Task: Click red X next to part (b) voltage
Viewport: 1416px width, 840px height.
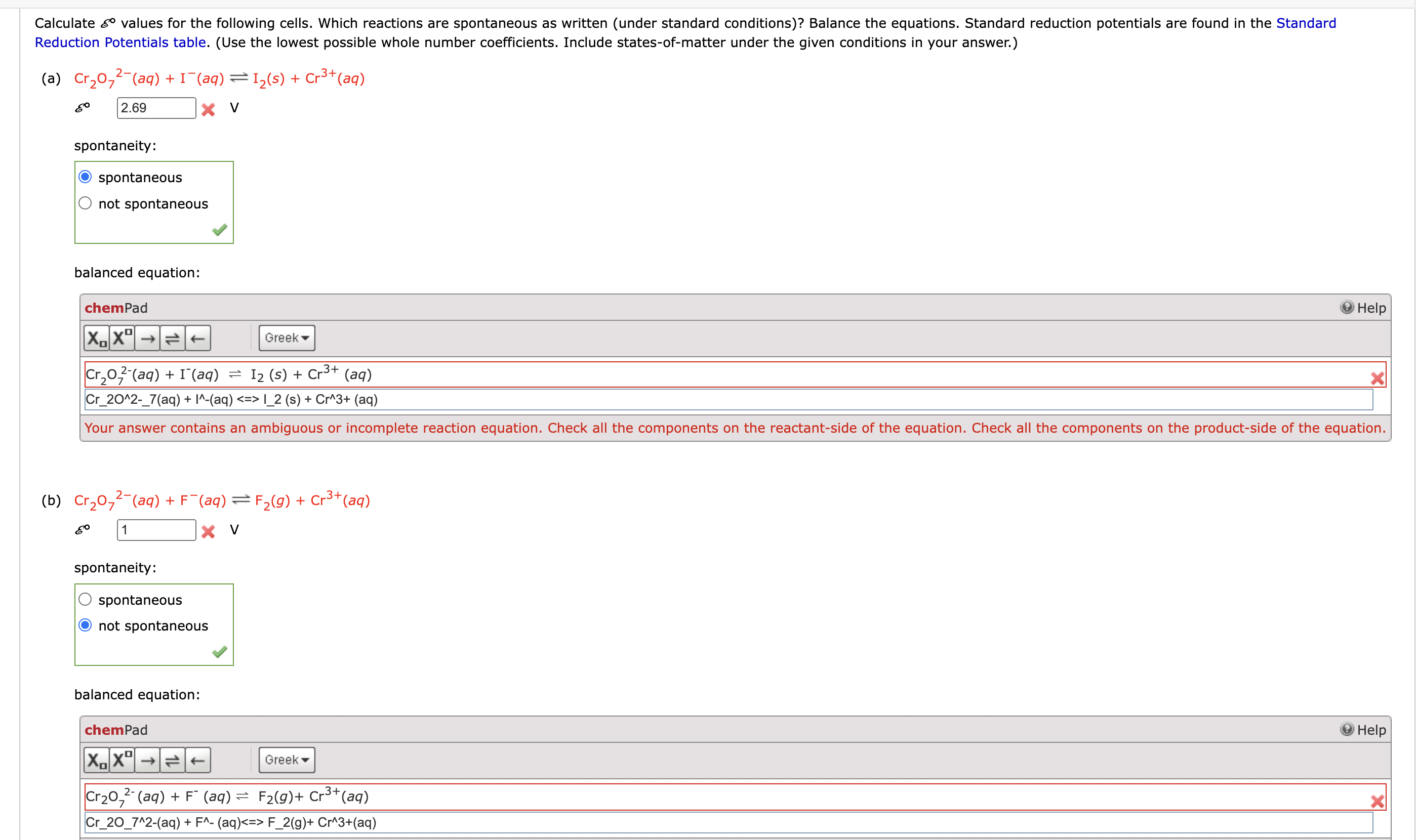Action: (x=209, y=531)
